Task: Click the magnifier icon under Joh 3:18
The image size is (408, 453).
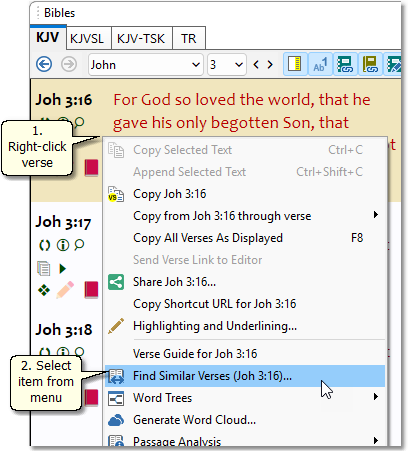Action: pyautogui.click(x=79, y=352)
